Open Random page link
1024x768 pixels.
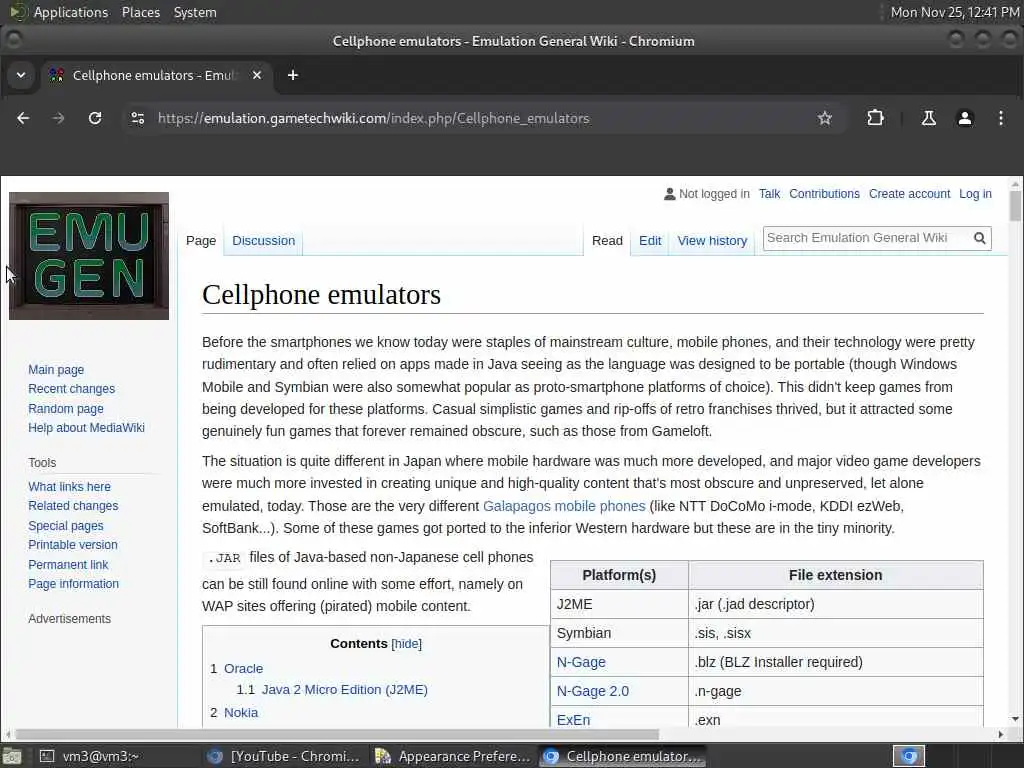(x=65, y=409)
